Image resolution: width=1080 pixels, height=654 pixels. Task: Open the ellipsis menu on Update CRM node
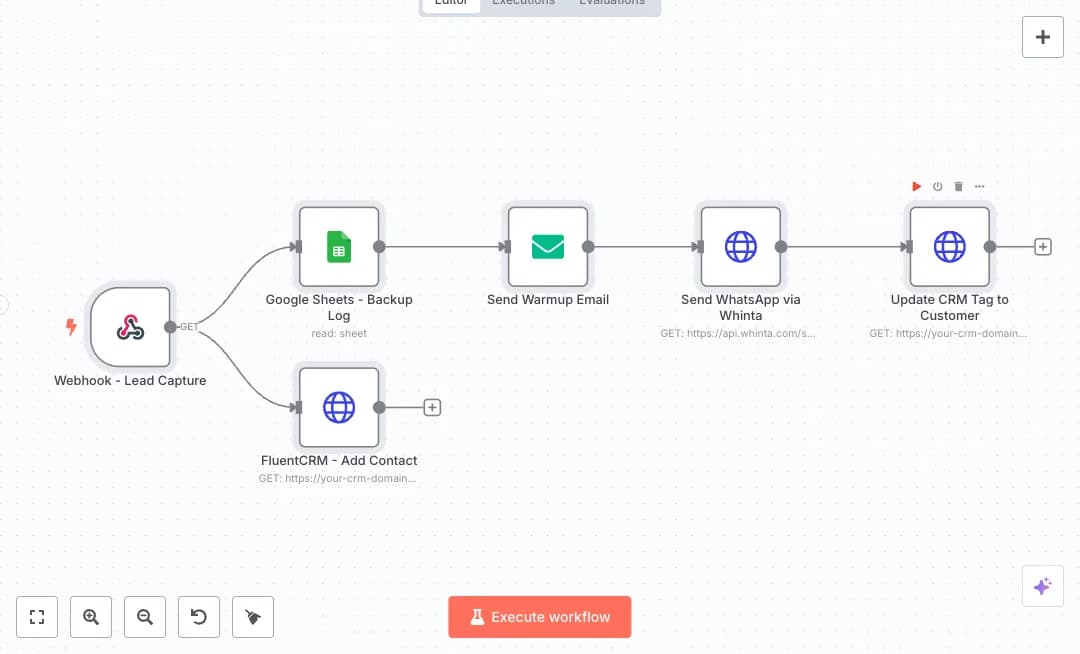pos(979,186)
